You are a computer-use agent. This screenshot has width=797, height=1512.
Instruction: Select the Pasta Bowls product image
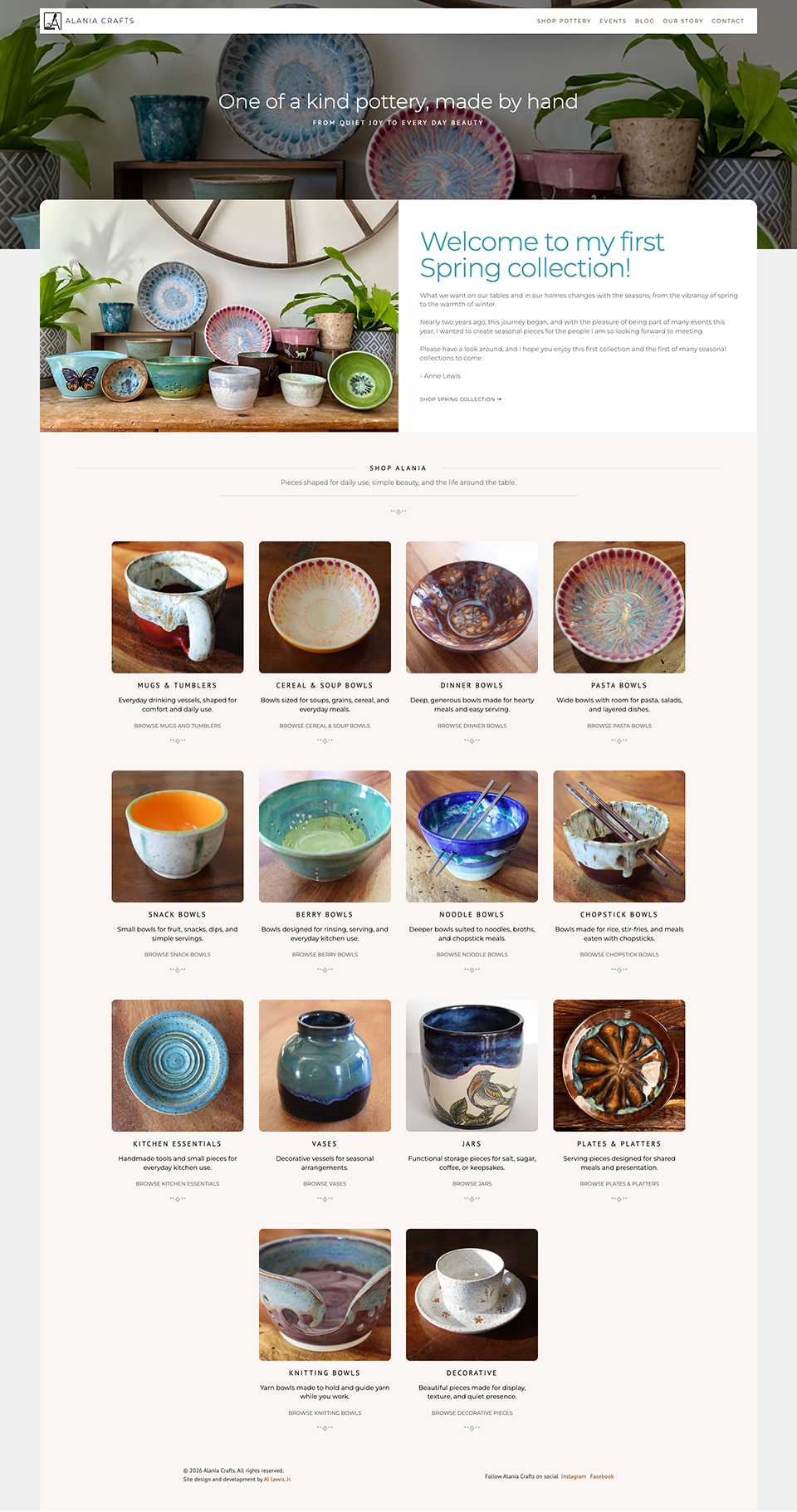tap(619, 607)
